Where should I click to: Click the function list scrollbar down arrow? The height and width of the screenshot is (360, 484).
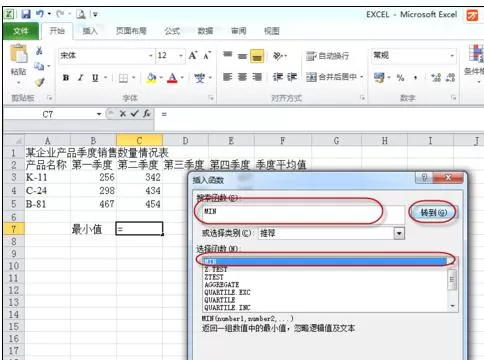coord(452,306)
